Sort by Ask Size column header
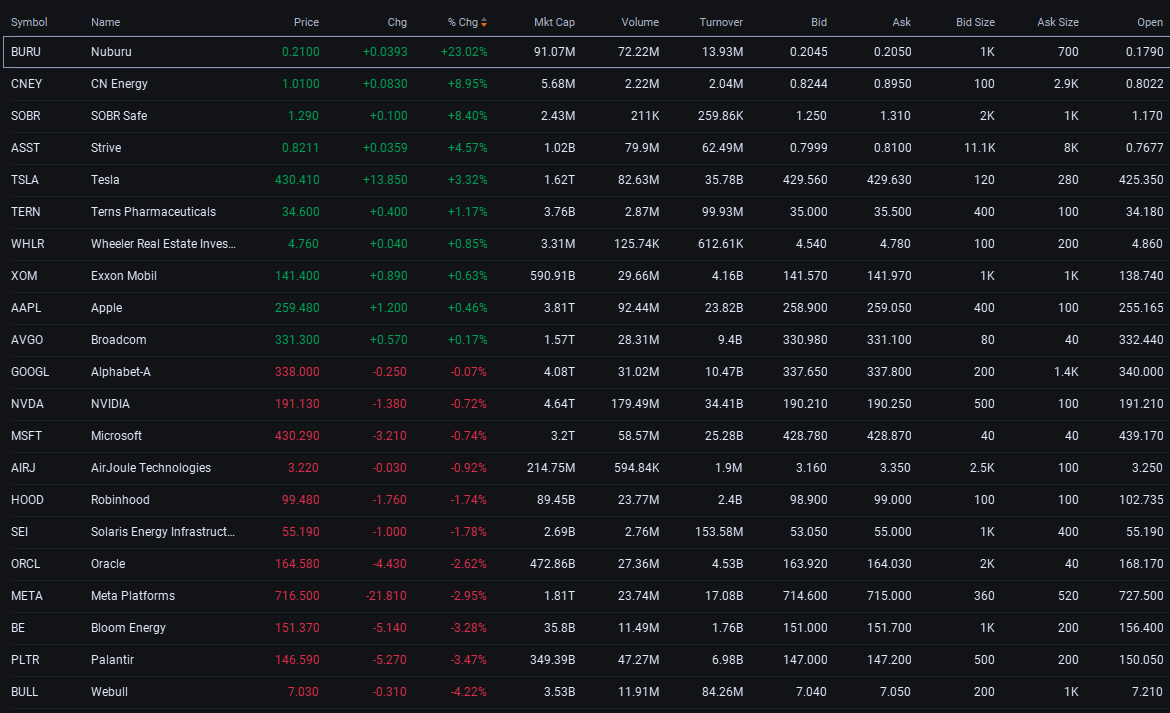 pos(1057,22)
